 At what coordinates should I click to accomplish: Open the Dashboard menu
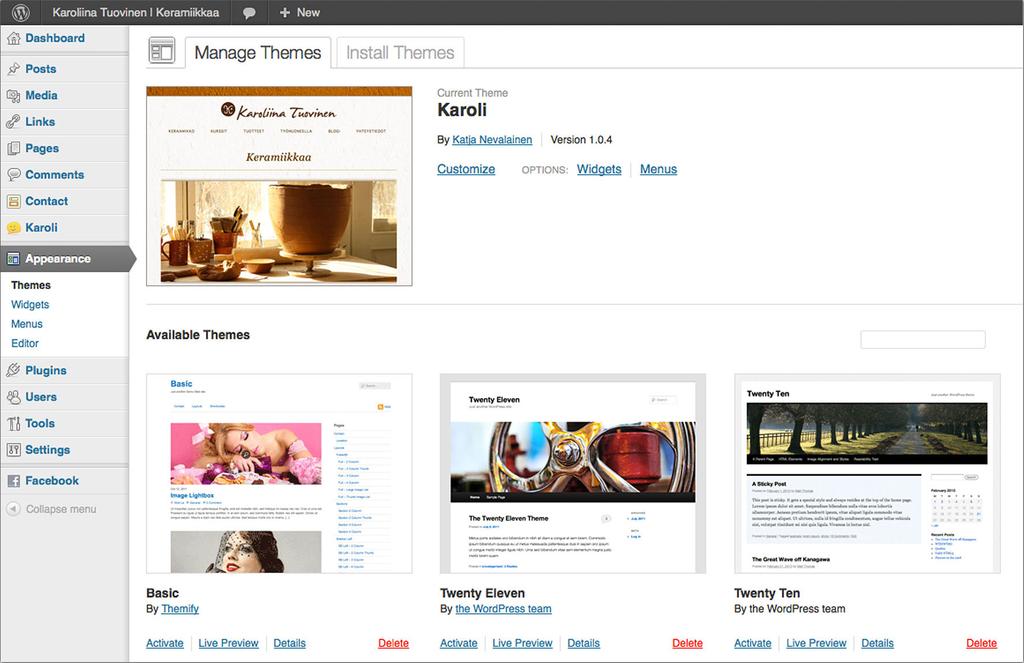[x=55, y=39]
